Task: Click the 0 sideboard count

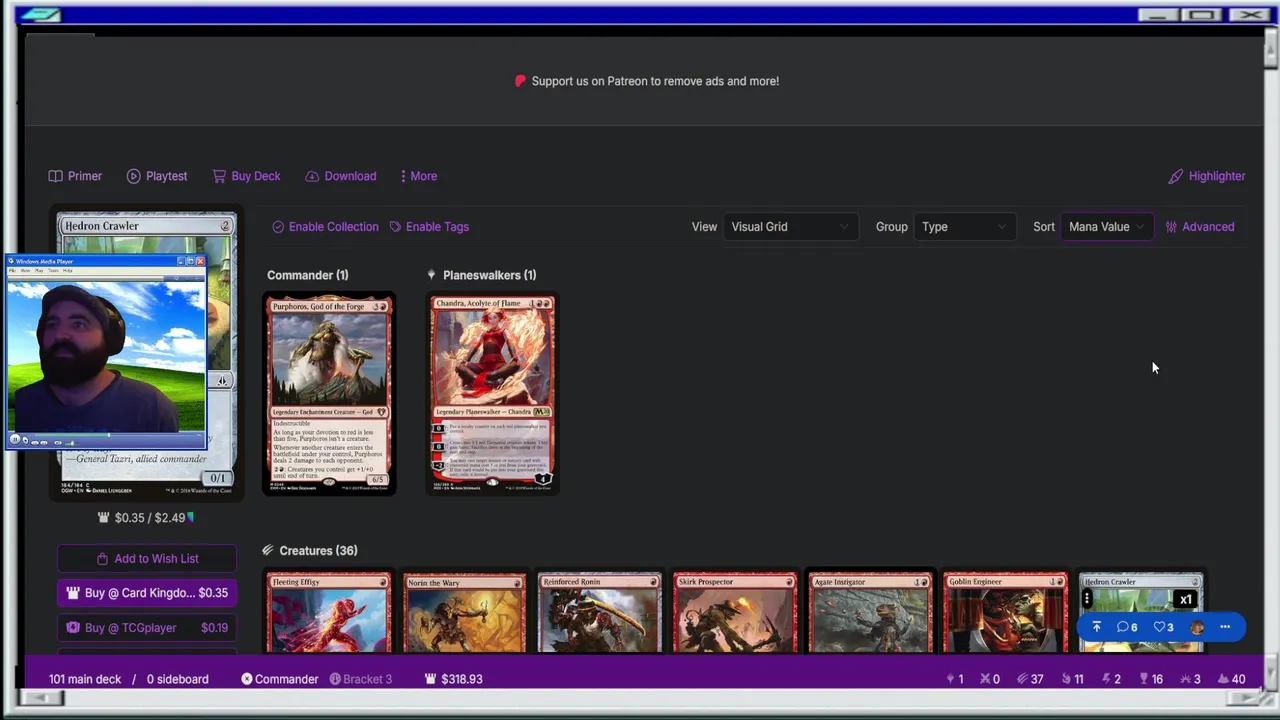Action: coord(178,679)
